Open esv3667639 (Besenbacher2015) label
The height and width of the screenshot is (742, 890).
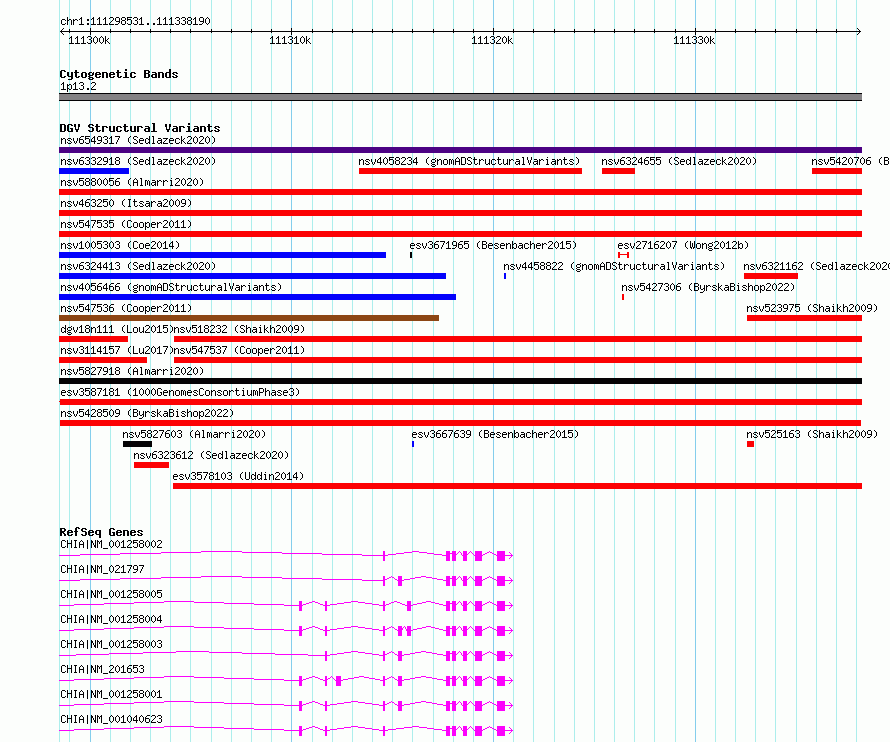coord(496,434)
